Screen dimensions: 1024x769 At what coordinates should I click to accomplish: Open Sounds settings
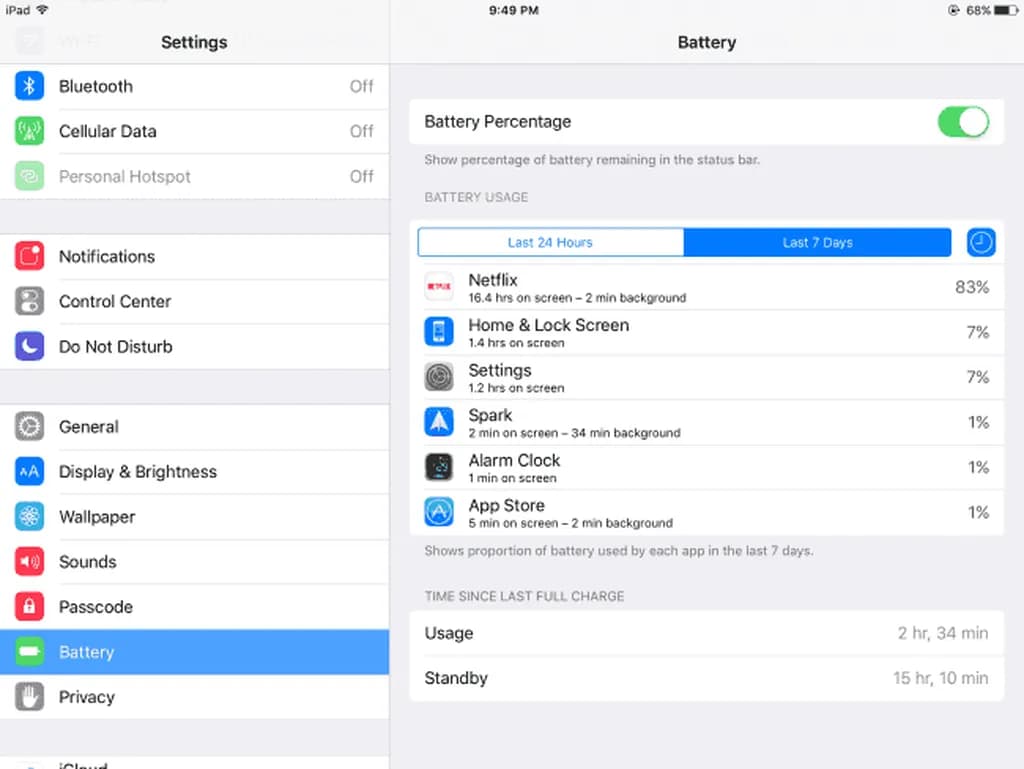click(x=195, y=562)
